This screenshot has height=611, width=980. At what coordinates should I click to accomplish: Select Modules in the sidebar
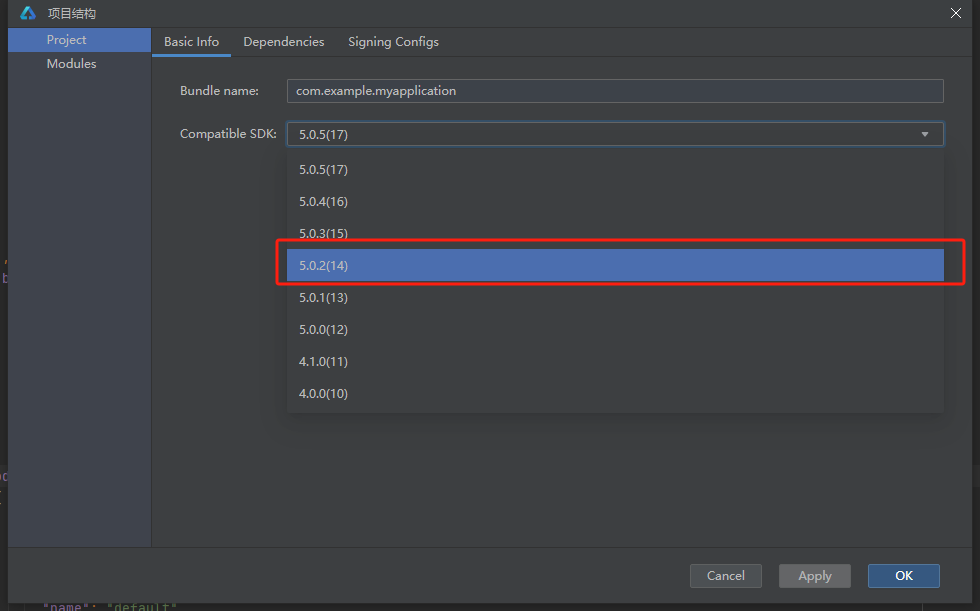pyautogui.click(x=71, y=63)
